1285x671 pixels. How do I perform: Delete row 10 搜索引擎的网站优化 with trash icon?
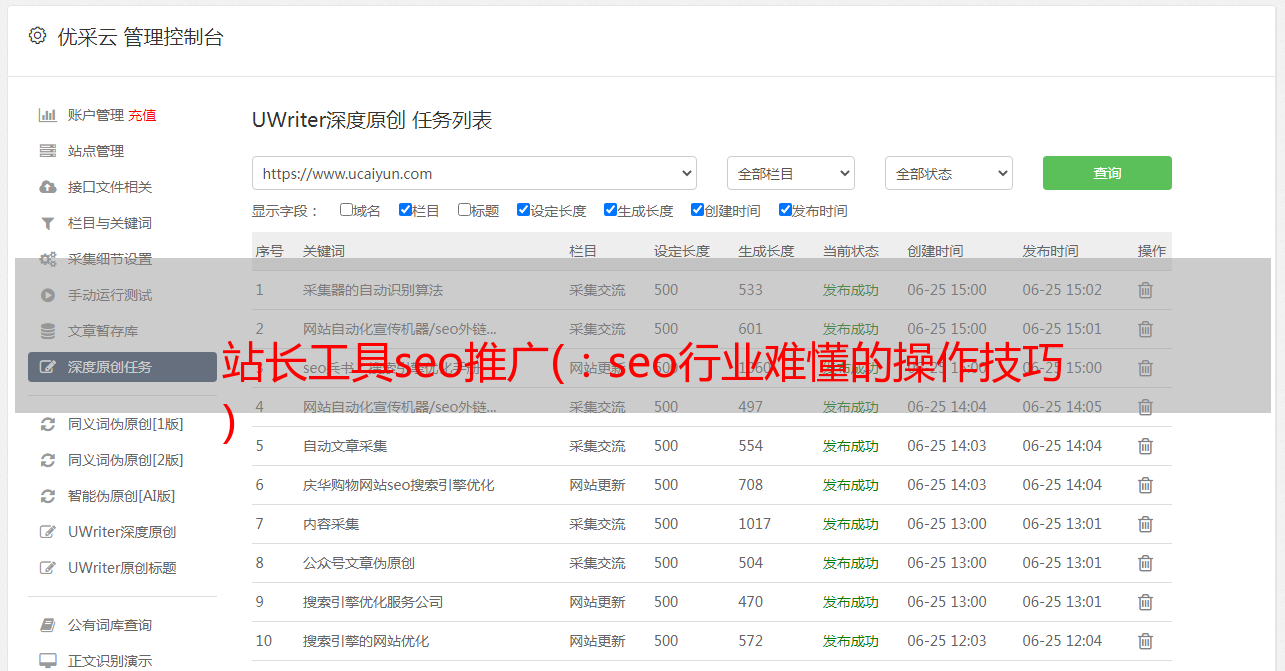coord(1146,641)
